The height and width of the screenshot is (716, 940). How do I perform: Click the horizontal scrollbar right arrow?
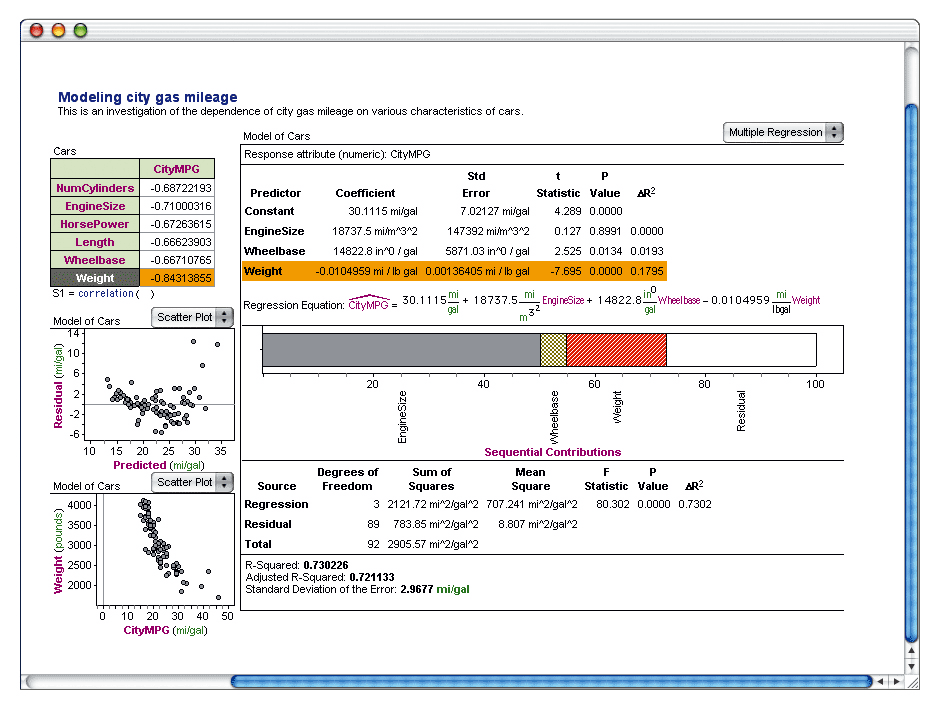tap(895, 682)
